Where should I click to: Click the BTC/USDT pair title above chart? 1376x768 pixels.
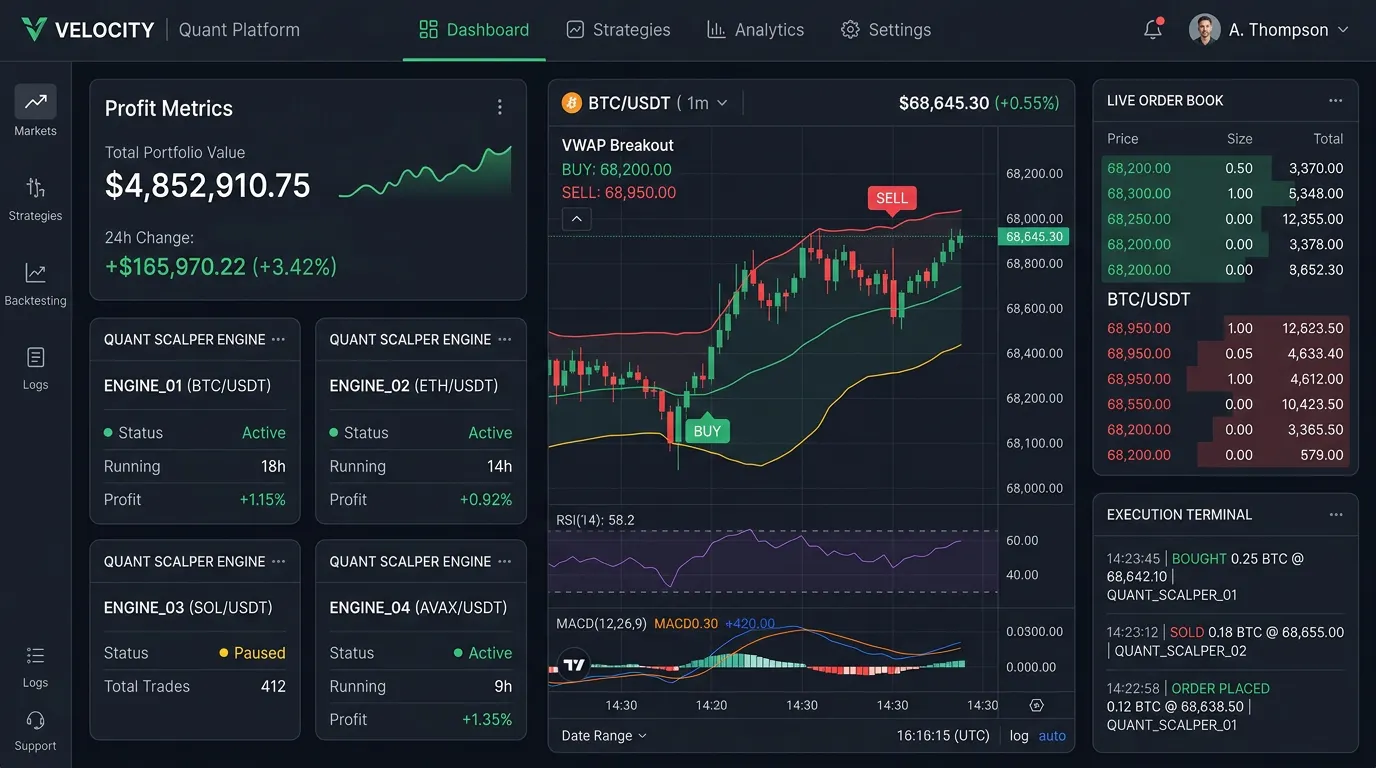pyautogui.click(x=629, y=103)
